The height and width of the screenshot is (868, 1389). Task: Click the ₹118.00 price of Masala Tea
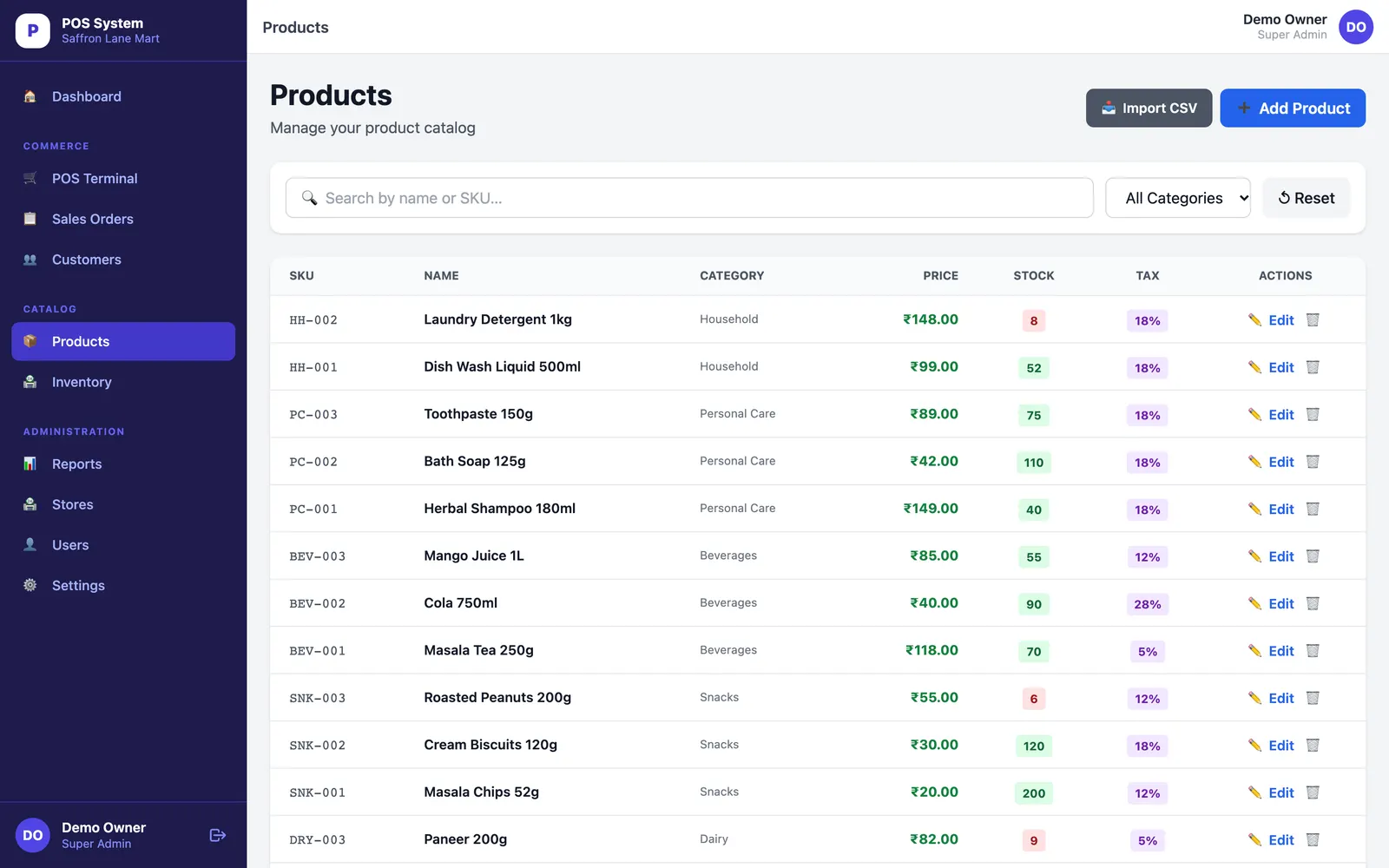tap(931, 650)
